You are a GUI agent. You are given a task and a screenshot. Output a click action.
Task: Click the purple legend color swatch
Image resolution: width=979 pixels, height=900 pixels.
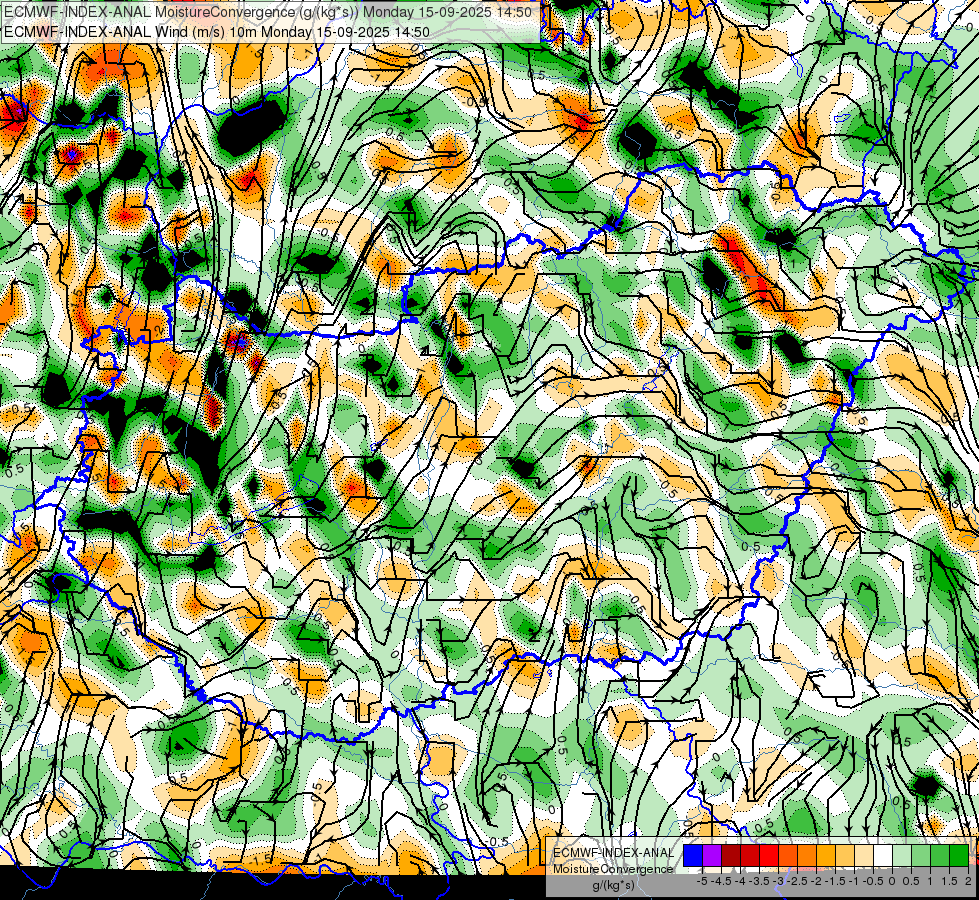coord(712,856)
